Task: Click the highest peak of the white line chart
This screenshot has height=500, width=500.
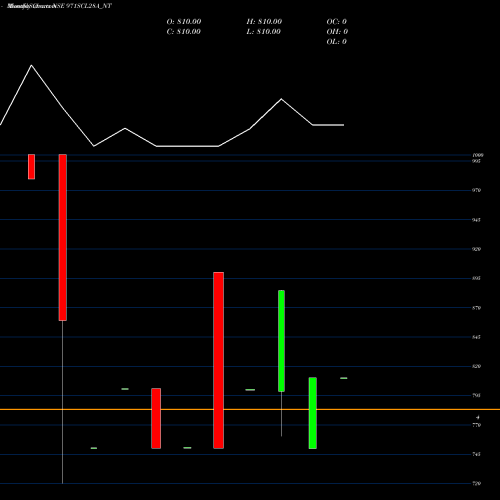Action: 32,65
